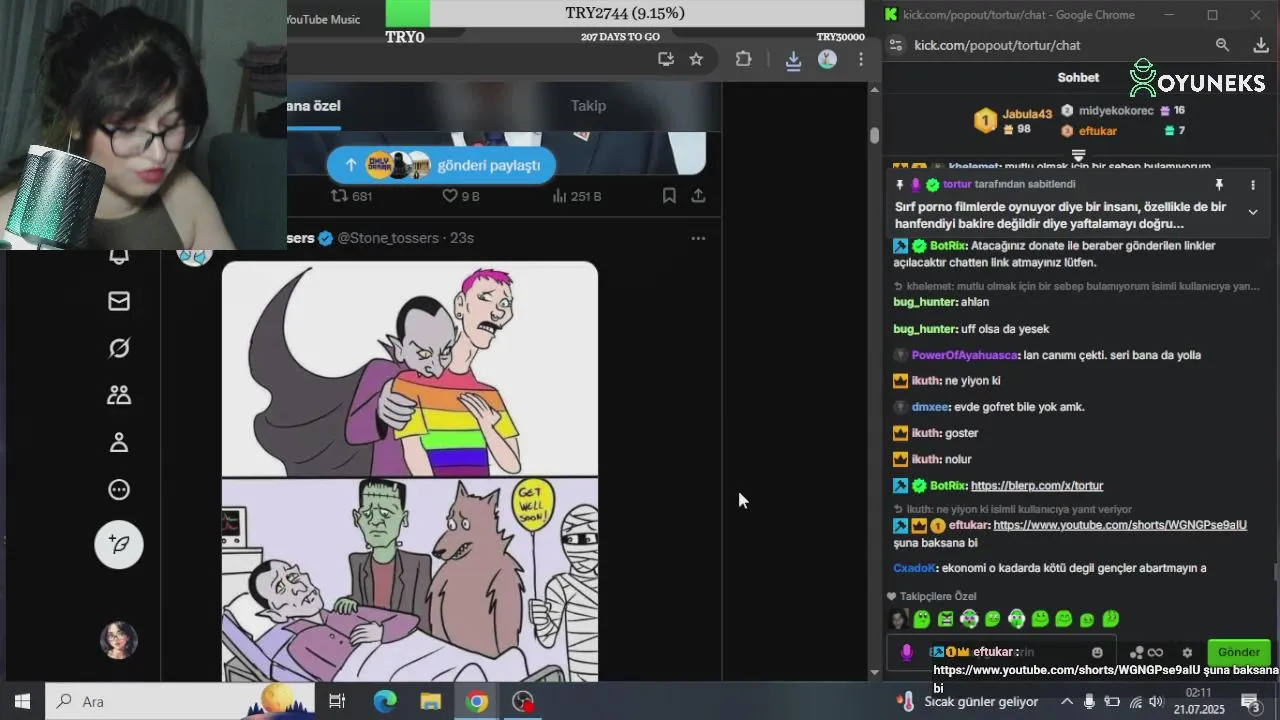
Task: Open volume control in system tray
Action: [x=1156, y=701]
